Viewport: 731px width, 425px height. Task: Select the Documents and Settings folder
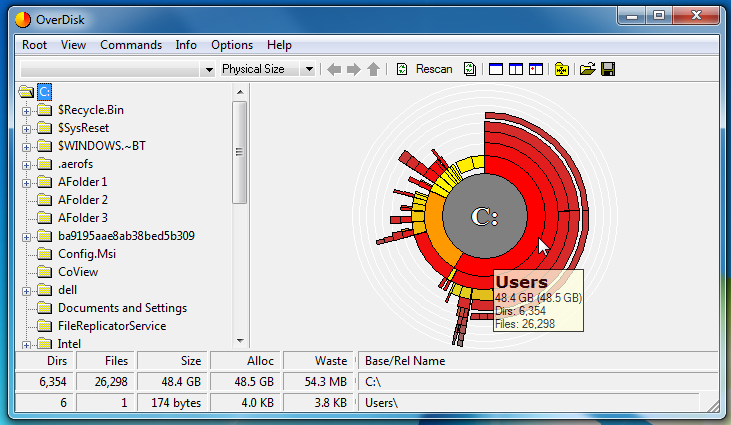click(122, 308)
